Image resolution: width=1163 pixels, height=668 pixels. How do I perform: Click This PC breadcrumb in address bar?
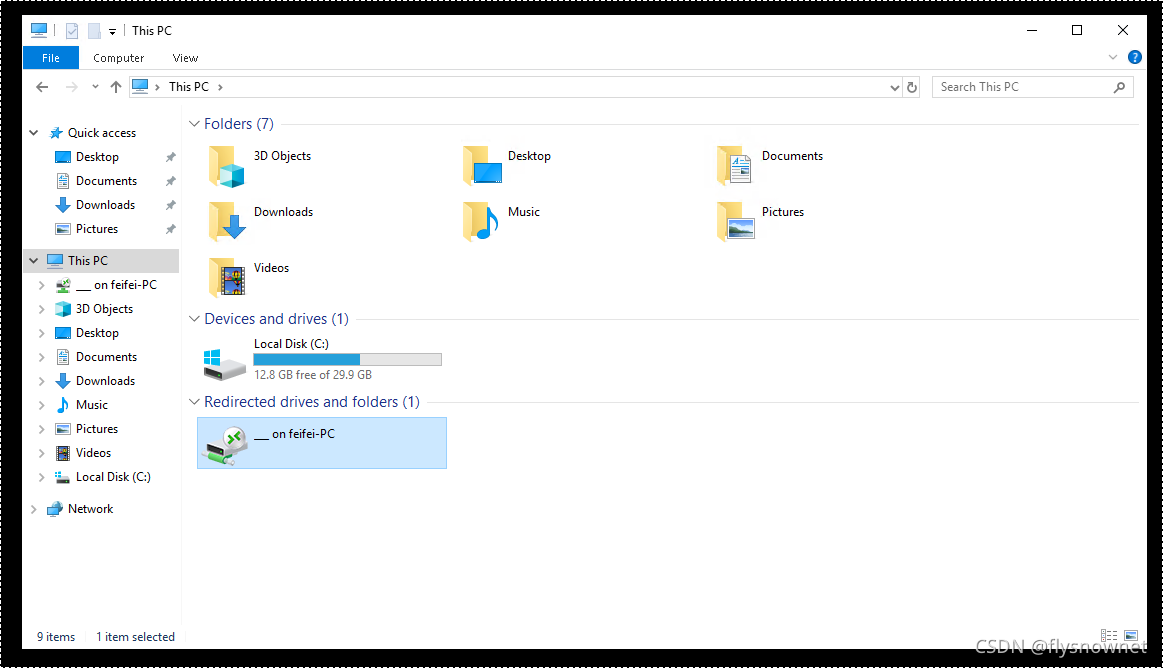coord(189,87)
